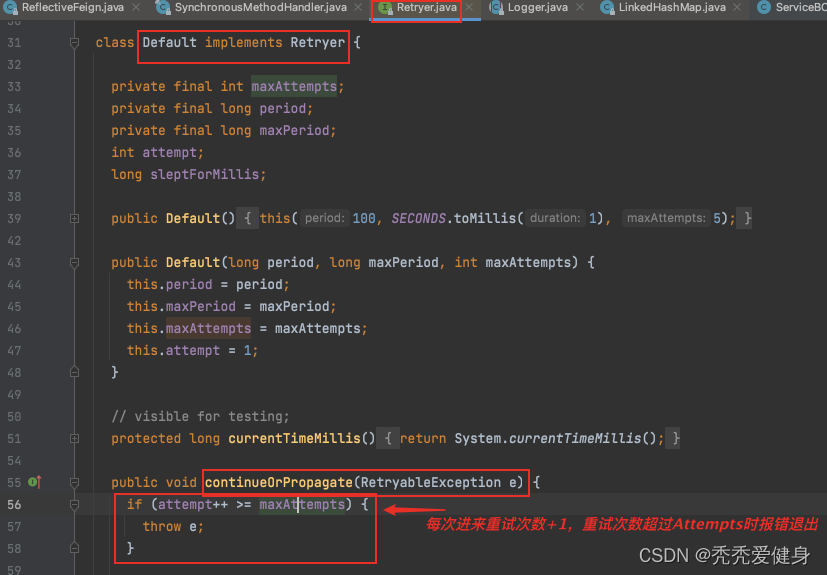This screenshot has height=575, width=827.
Task: Click the maxPeriod field on line 35
Action: 294,130
